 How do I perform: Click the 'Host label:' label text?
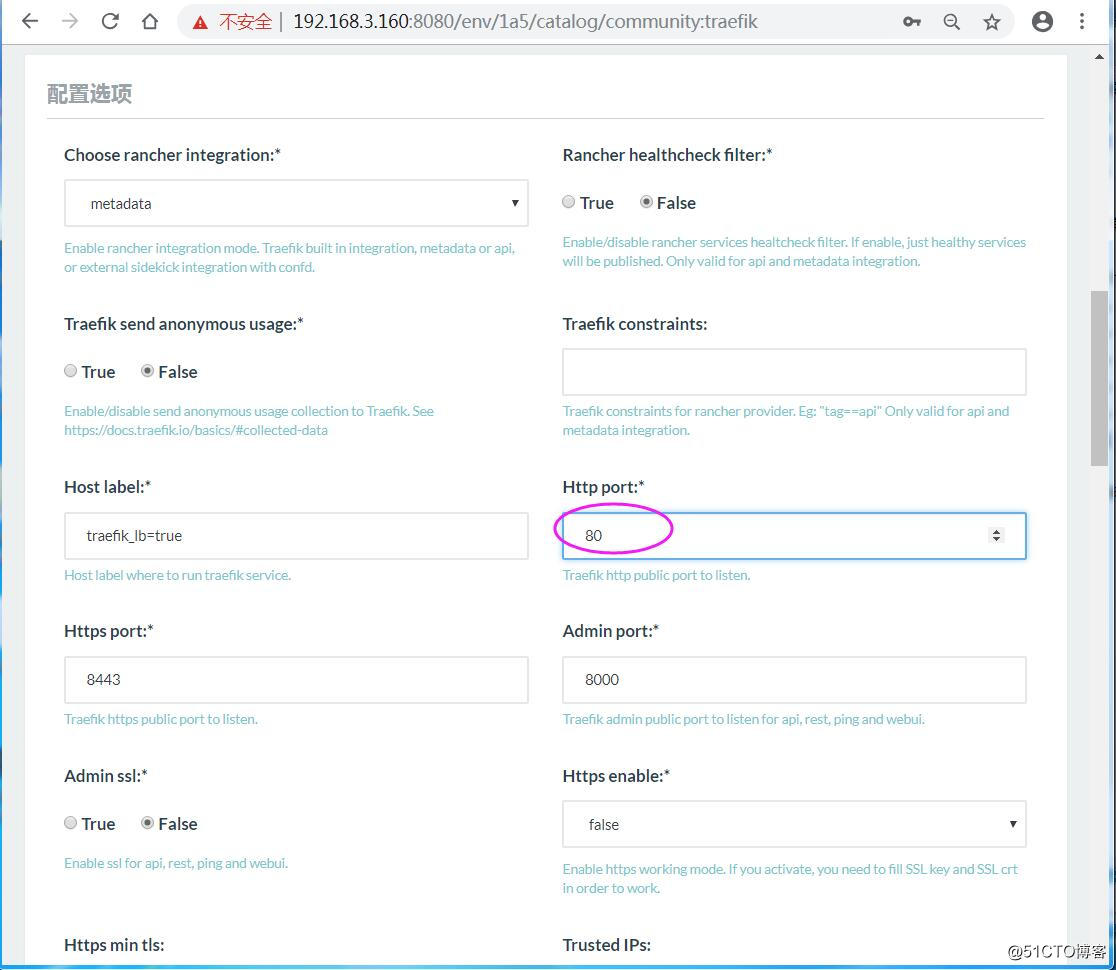(107, 487)
